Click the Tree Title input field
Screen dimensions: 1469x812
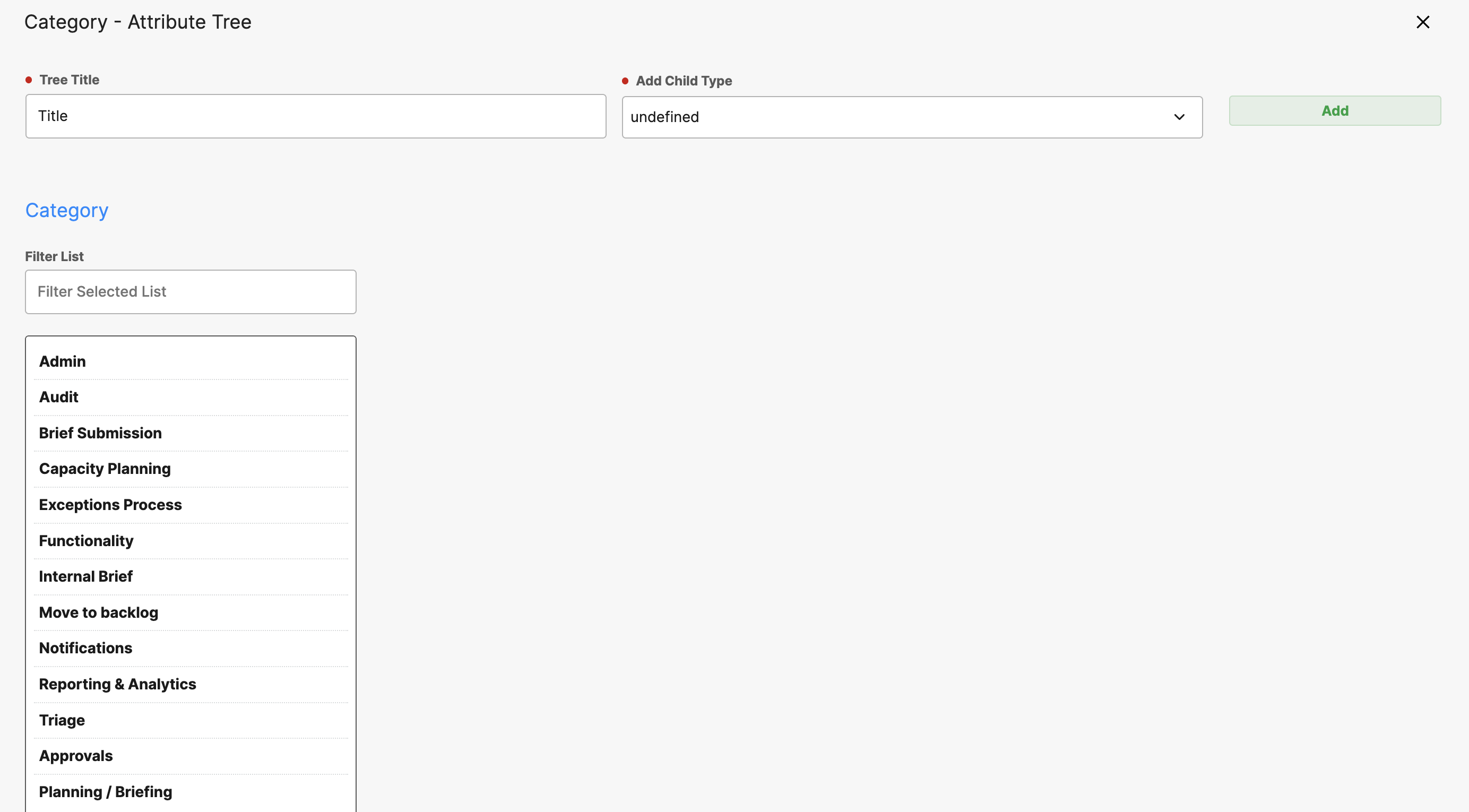[315, 116]
